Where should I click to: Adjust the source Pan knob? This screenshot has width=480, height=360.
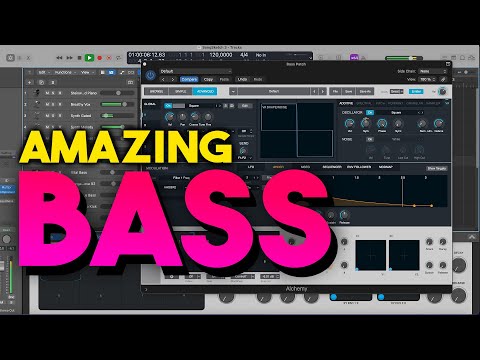(182, 117)
